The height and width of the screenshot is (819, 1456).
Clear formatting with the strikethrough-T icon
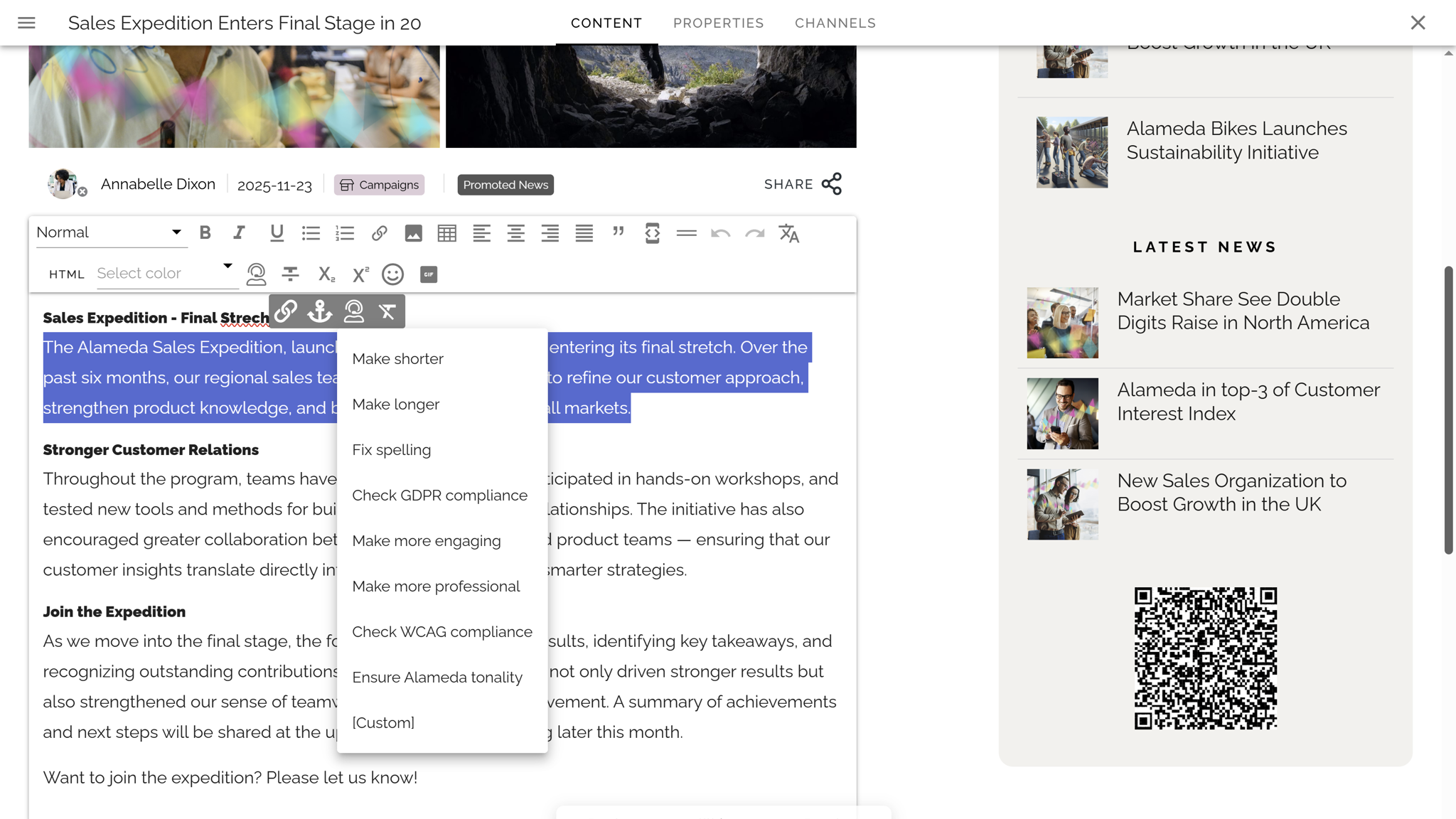(x=387, y=311)
